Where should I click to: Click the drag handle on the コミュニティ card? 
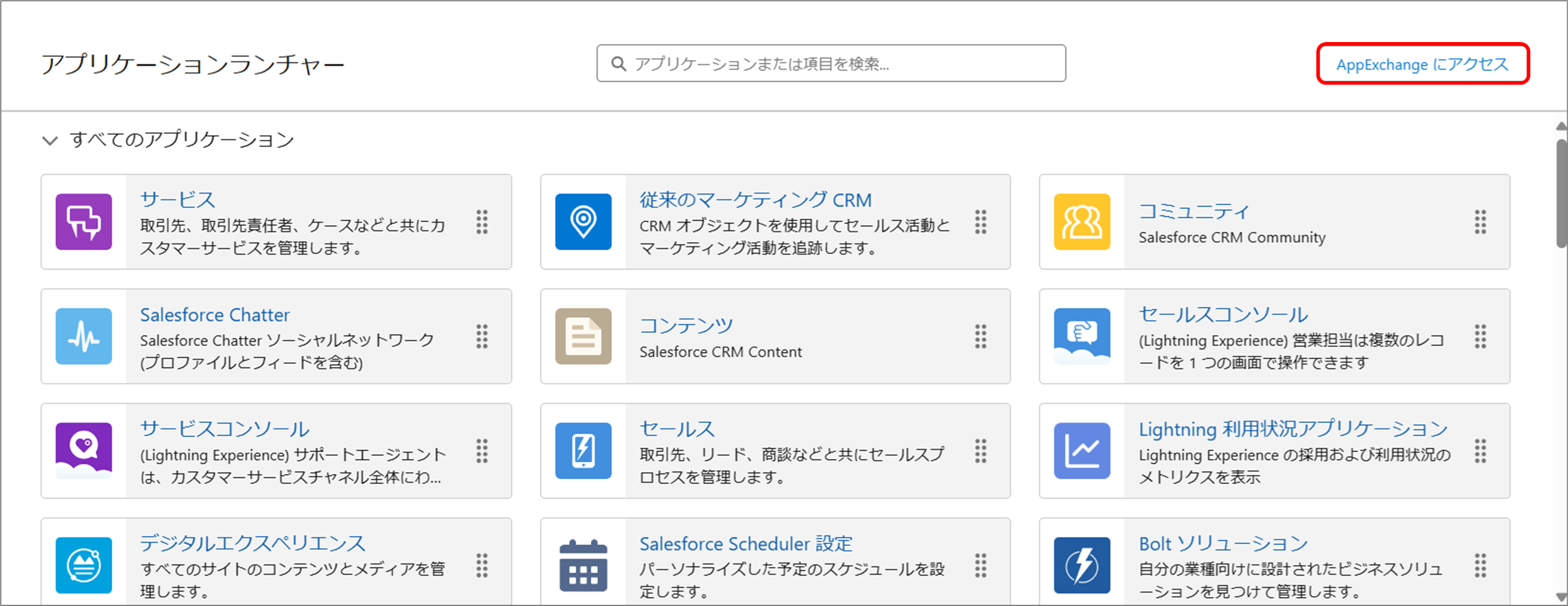[x=1480, y=222]
